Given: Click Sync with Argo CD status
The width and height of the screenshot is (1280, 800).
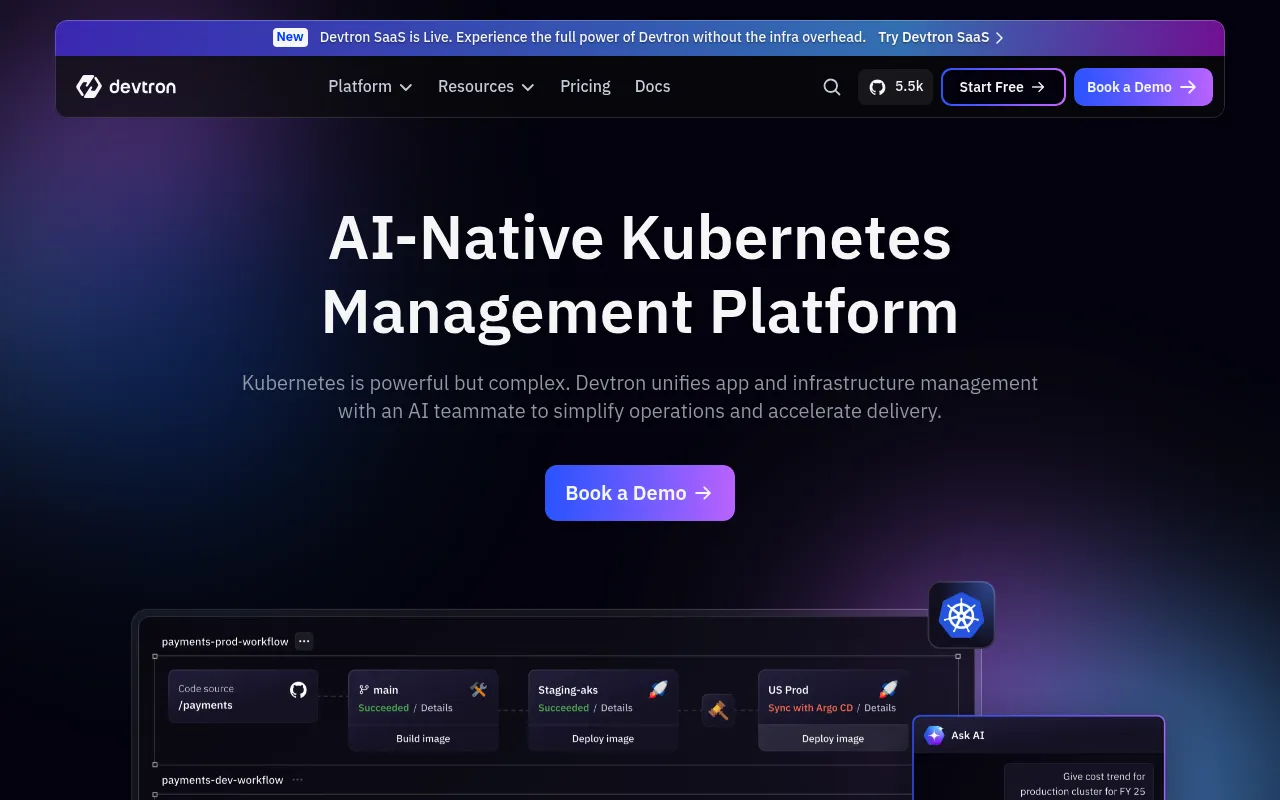Looking at the screenshot, I should click(810, 708).
